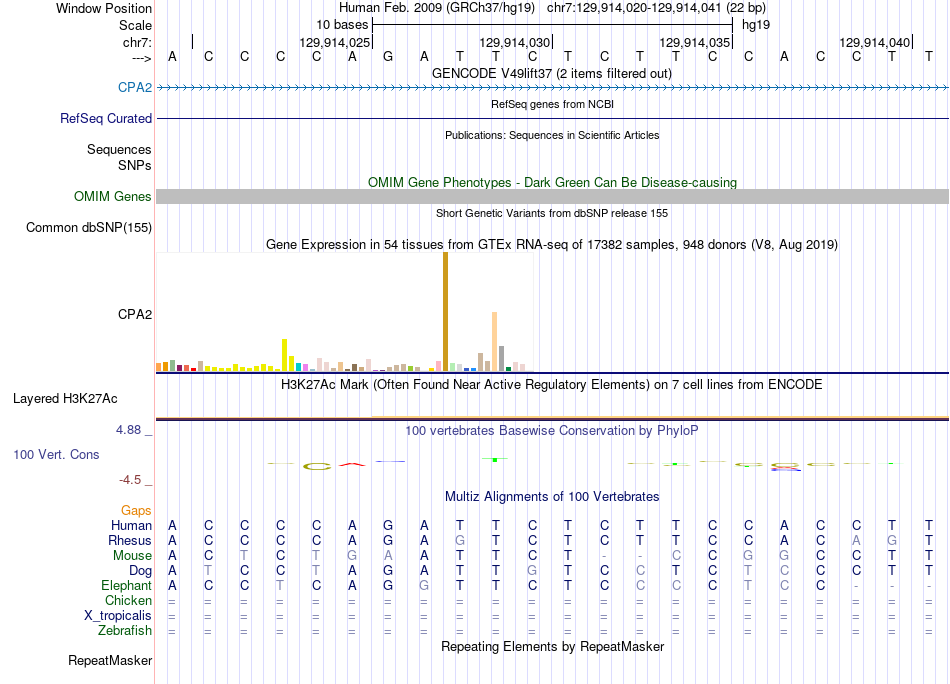Click the tallest brown GTEx expression bar
Screen dimensions: 950x684
point(445,311)
